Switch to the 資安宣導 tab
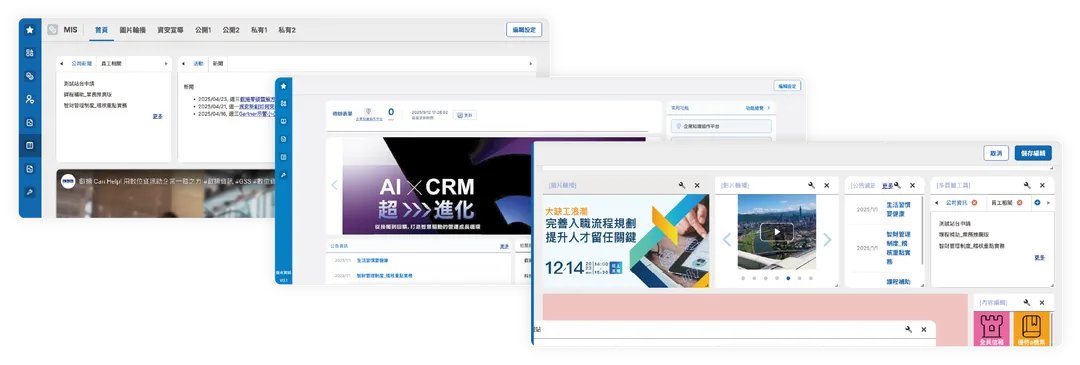1080x365 pixels. [x=169, y=30]
